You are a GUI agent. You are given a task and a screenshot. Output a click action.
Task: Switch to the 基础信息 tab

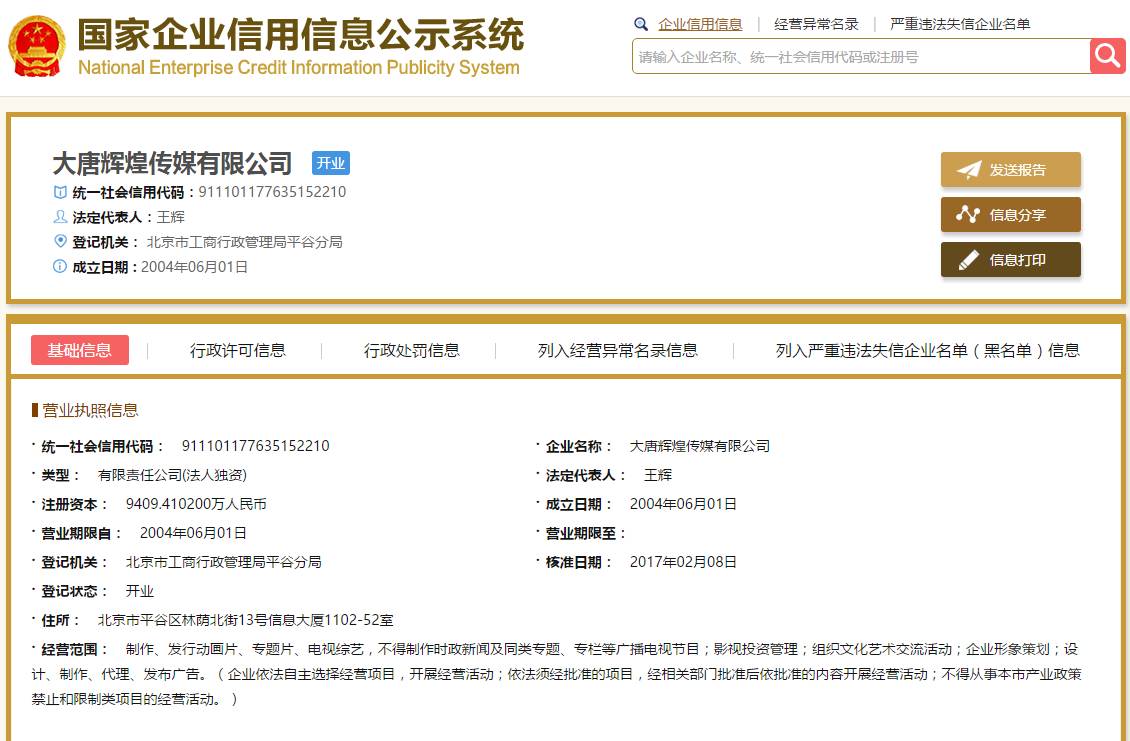point(80,350)
